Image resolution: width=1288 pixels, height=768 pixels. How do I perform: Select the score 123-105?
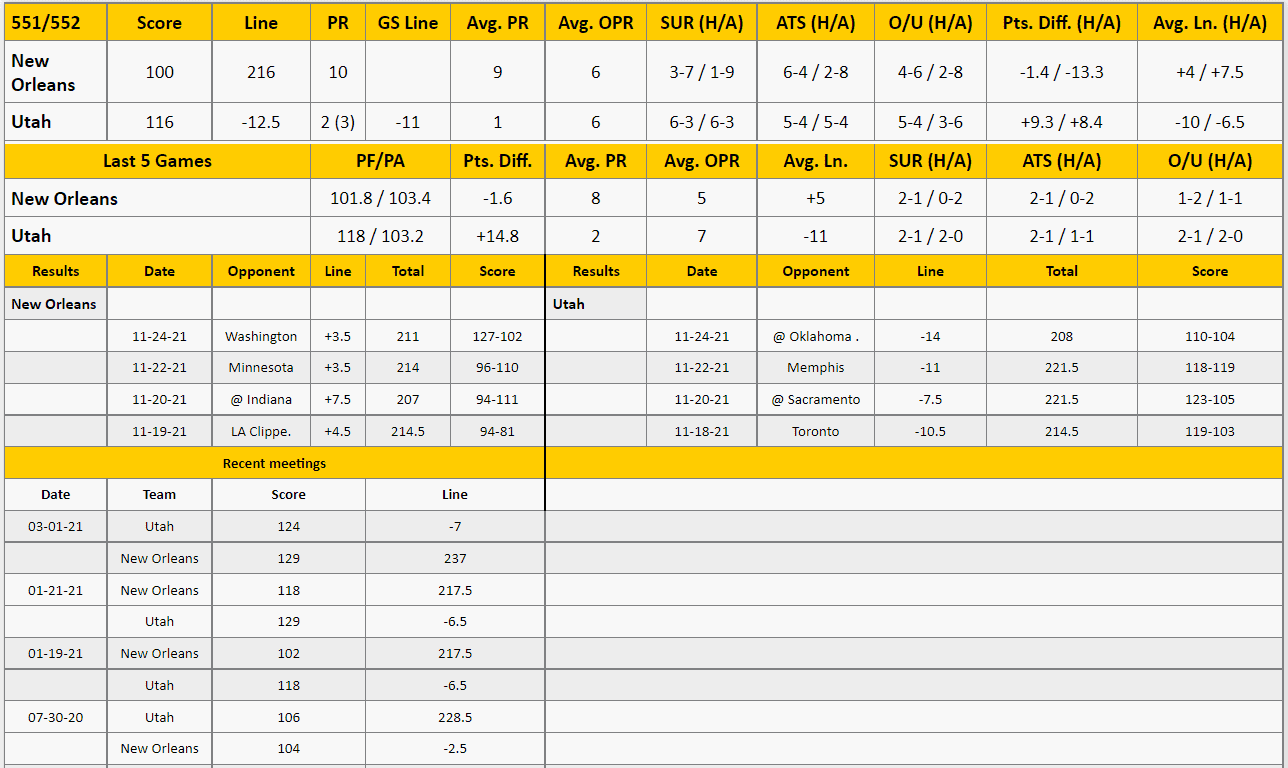[1210, 399]
